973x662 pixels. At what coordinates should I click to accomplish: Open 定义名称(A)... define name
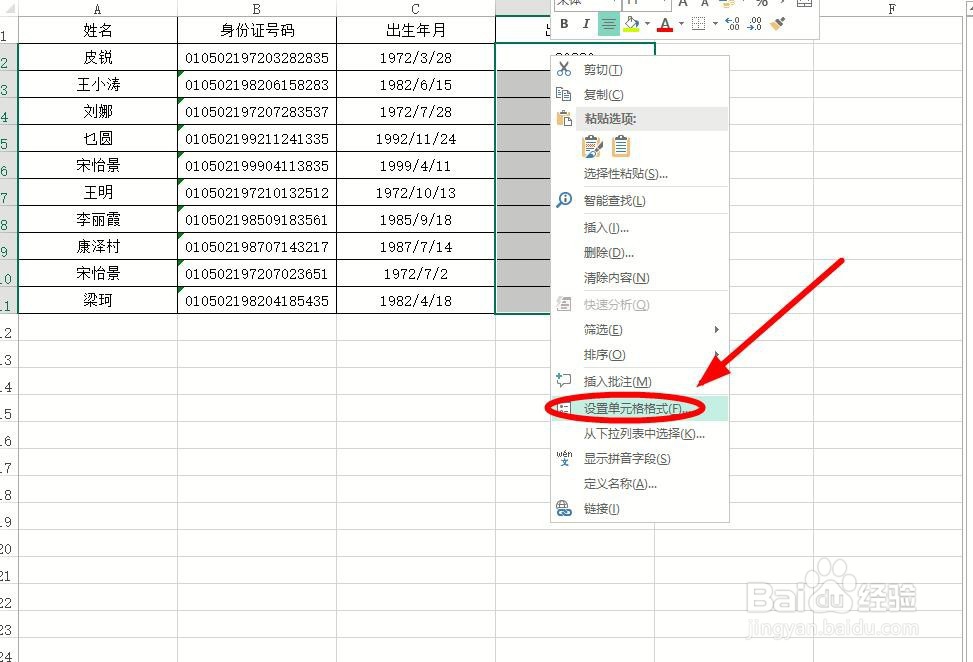640,483
